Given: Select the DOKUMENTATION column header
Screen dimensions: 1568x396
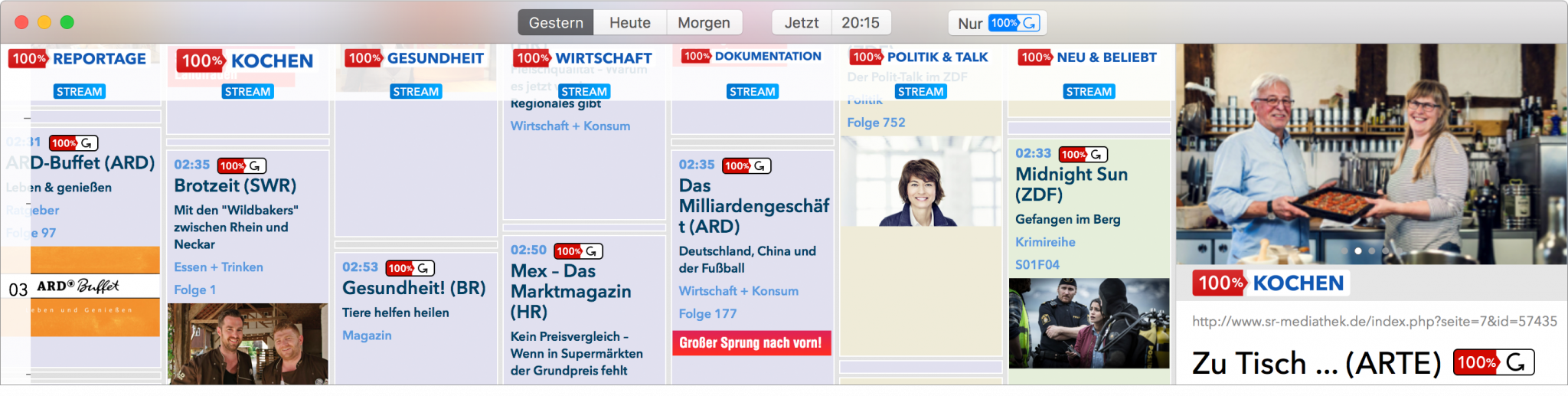Looking at the screenshot, I should point(751,56).
